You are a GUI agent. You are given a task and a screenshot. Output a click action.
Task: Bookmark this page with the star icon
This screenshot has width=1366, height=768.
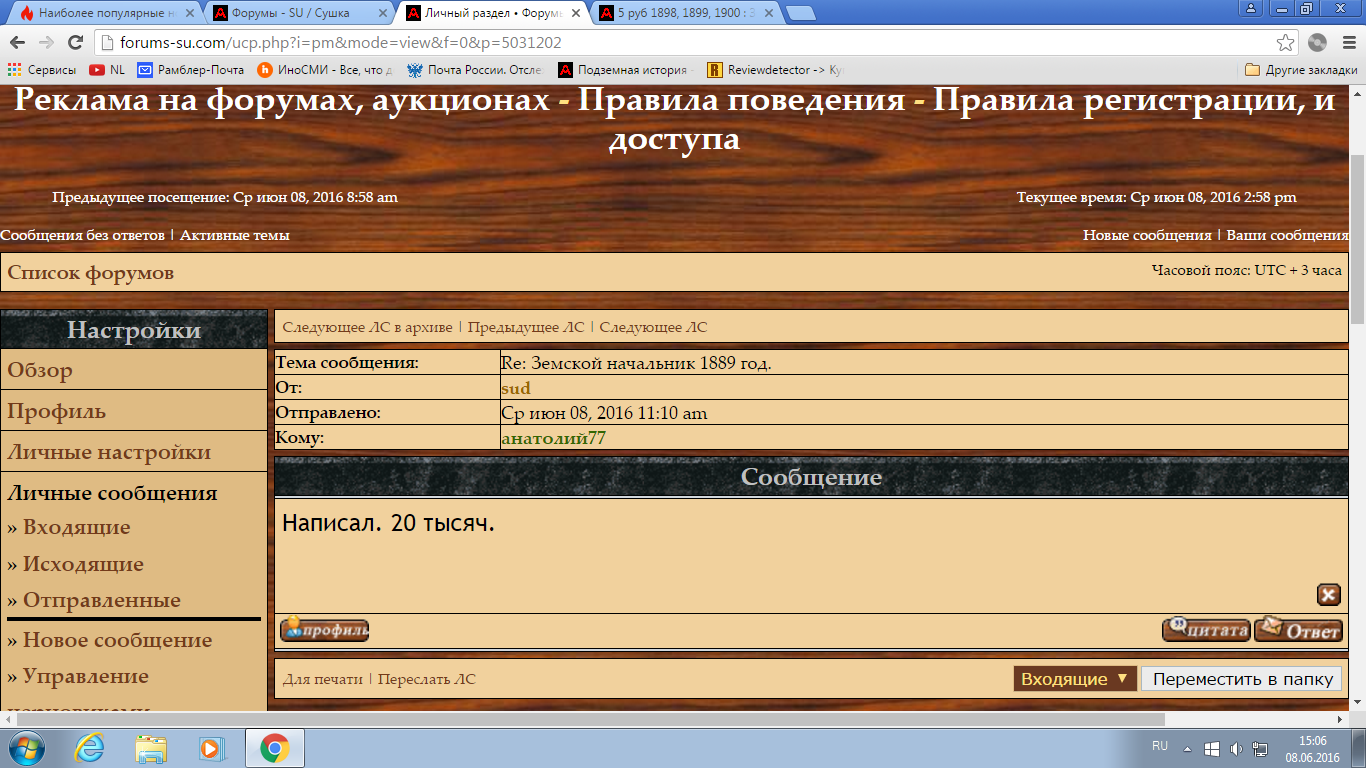pos(1286,42)
